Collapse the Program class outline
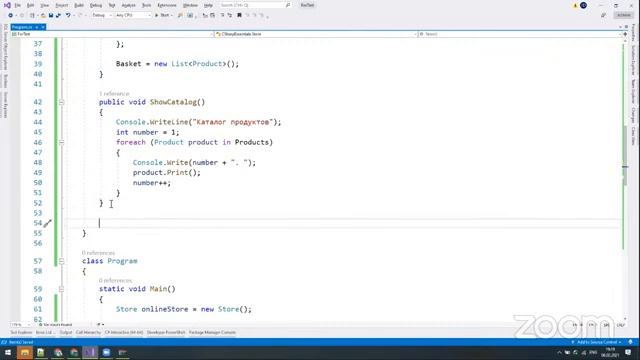The image size is (640, 360). (x=62, y=261)
